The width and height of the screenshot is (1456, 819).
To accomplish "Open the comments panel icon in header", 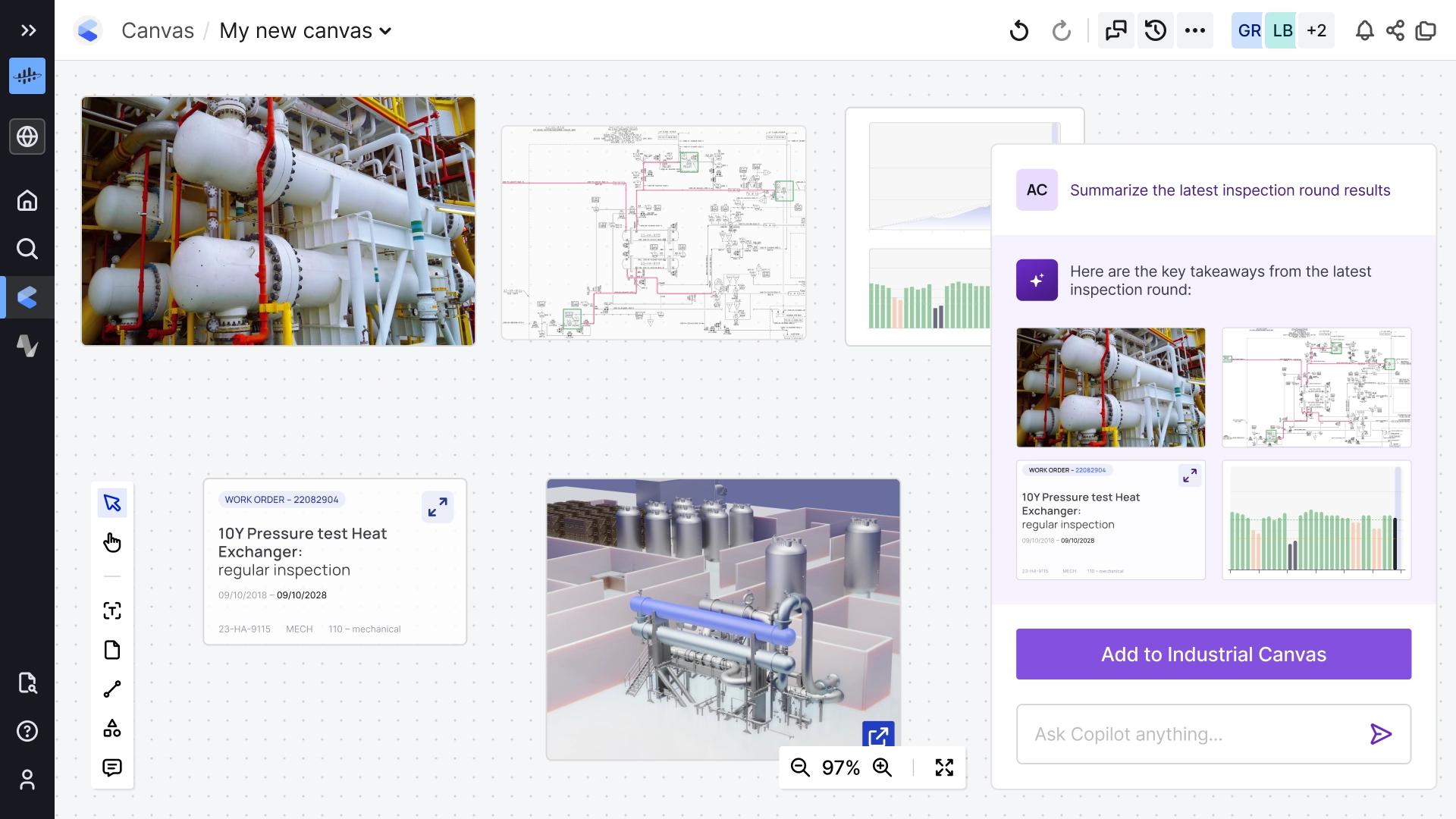I will (x=1116, y=30).
